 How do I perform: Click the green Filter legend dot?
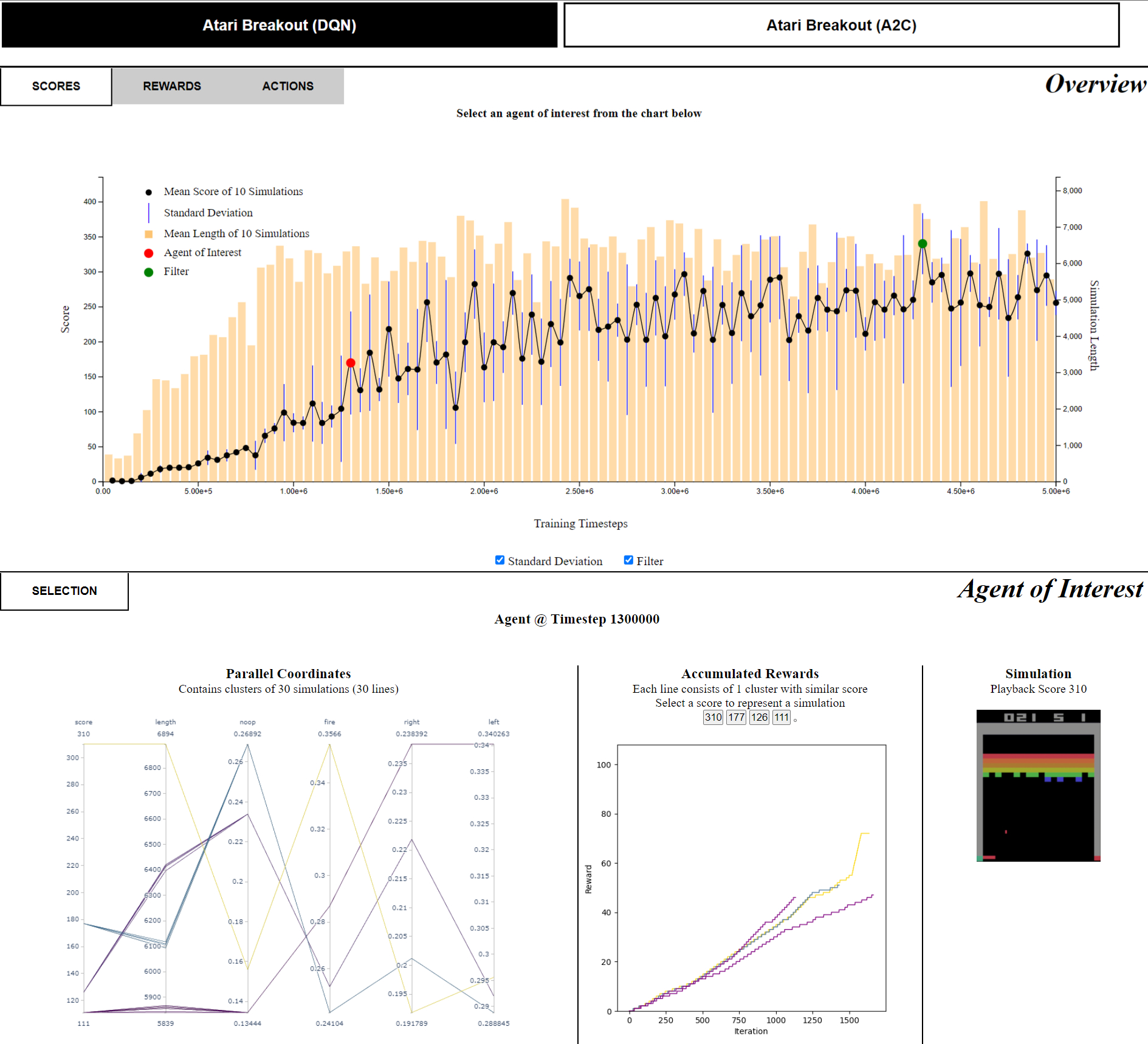pos(148,272)
